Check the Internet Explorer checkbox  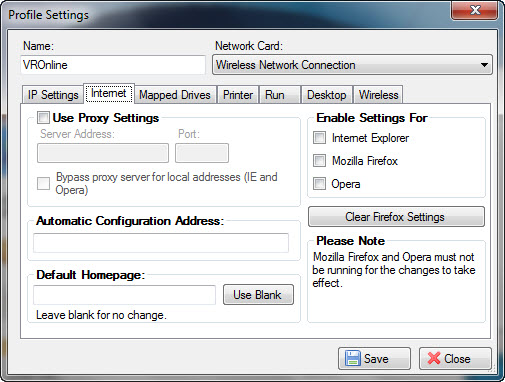tap(319, 138)
